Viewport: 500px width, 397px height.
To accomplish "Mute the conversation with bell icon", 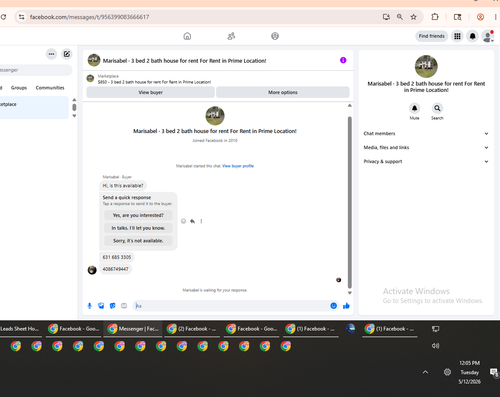I will 414,108.
